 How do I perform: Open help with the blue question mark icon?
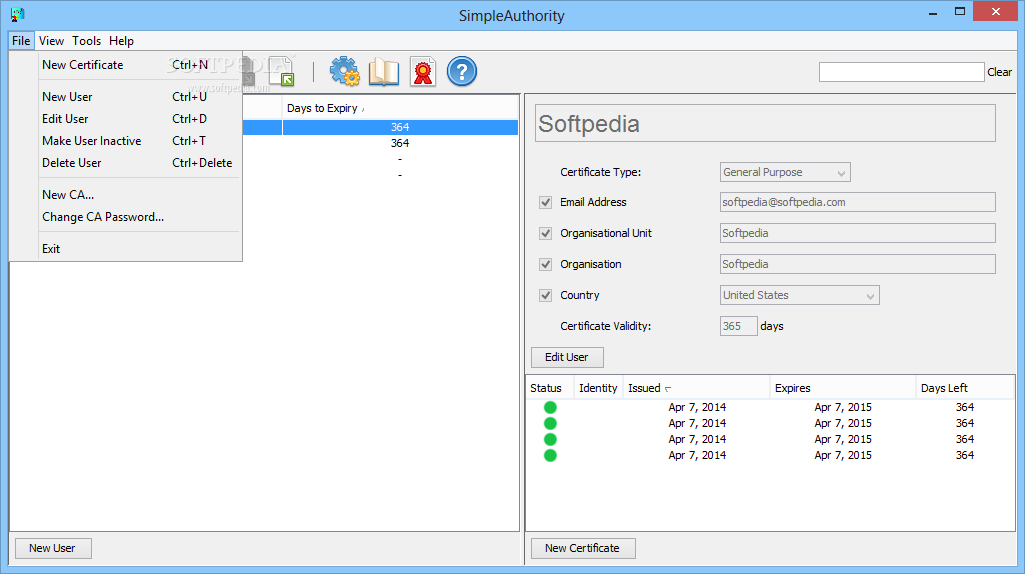pos(462,71)
